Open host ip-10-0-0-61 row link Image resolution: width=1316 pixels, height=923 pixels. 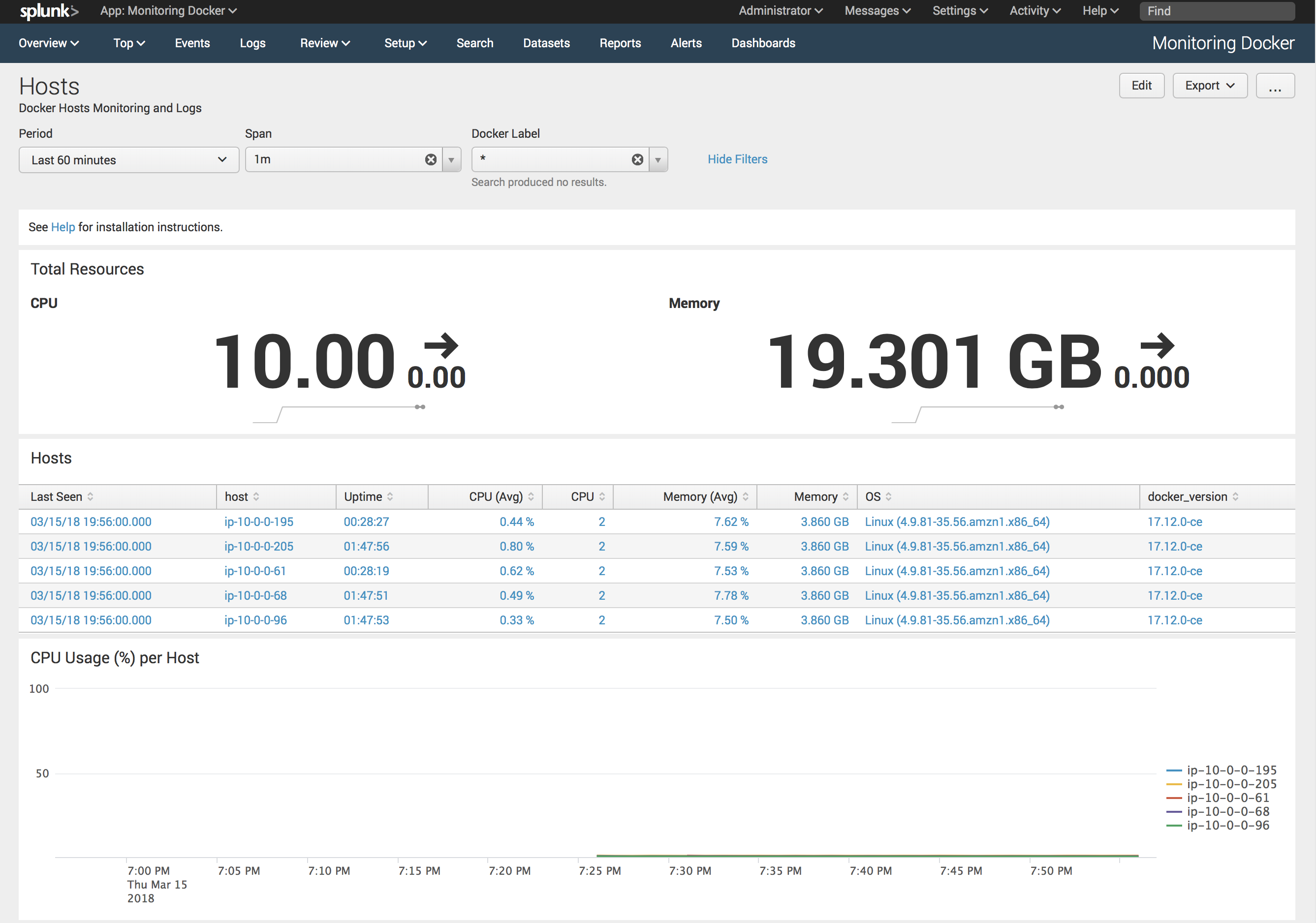tap(255, 571)
